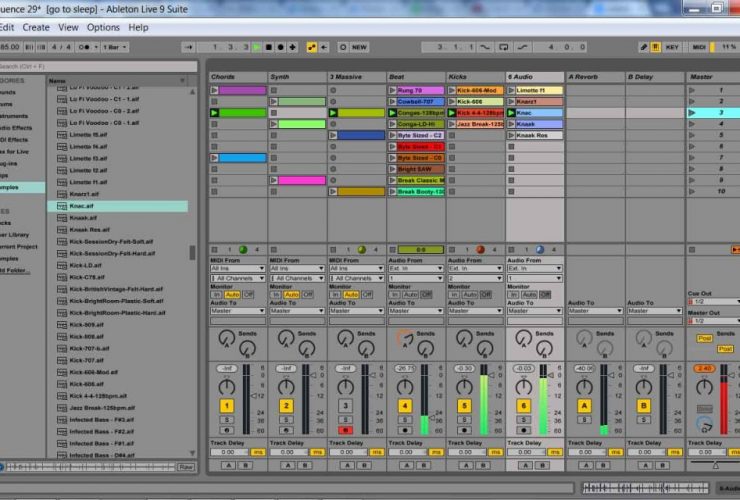Open the Master Out 1/2 dropdown
This screenshot has width=740, height=500.
714,321
